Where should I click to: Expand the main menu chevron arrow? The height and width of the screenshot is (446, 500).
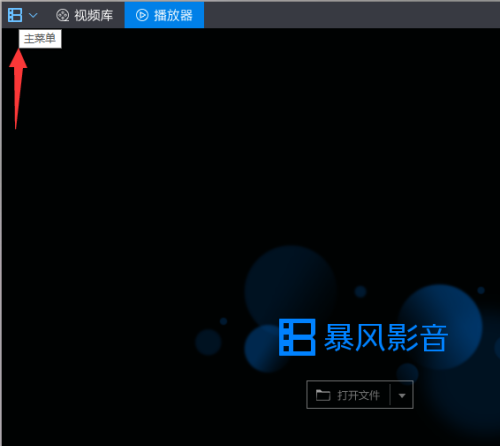tap(33, 15)
